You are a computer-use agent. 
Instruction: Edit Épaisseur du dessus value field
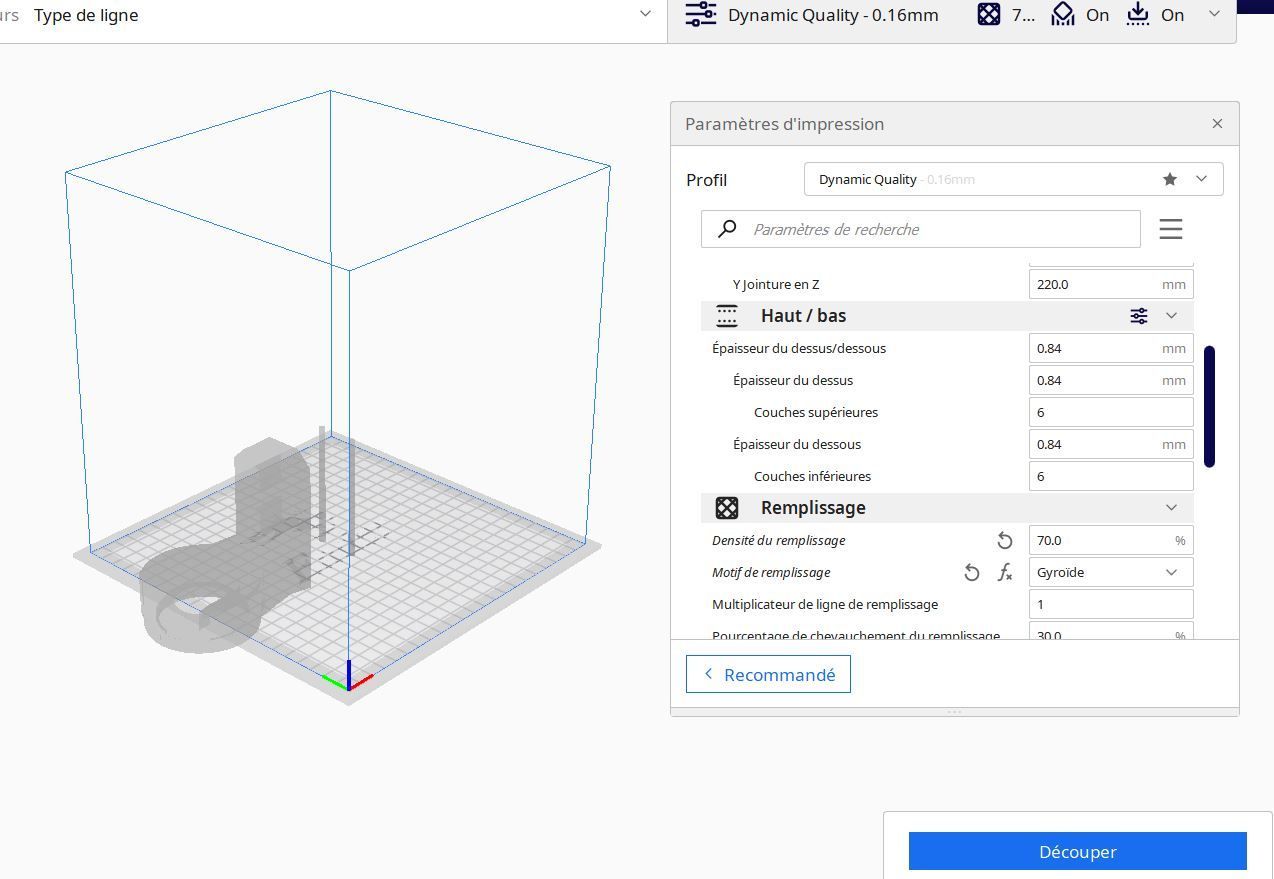coord(1111,380)
